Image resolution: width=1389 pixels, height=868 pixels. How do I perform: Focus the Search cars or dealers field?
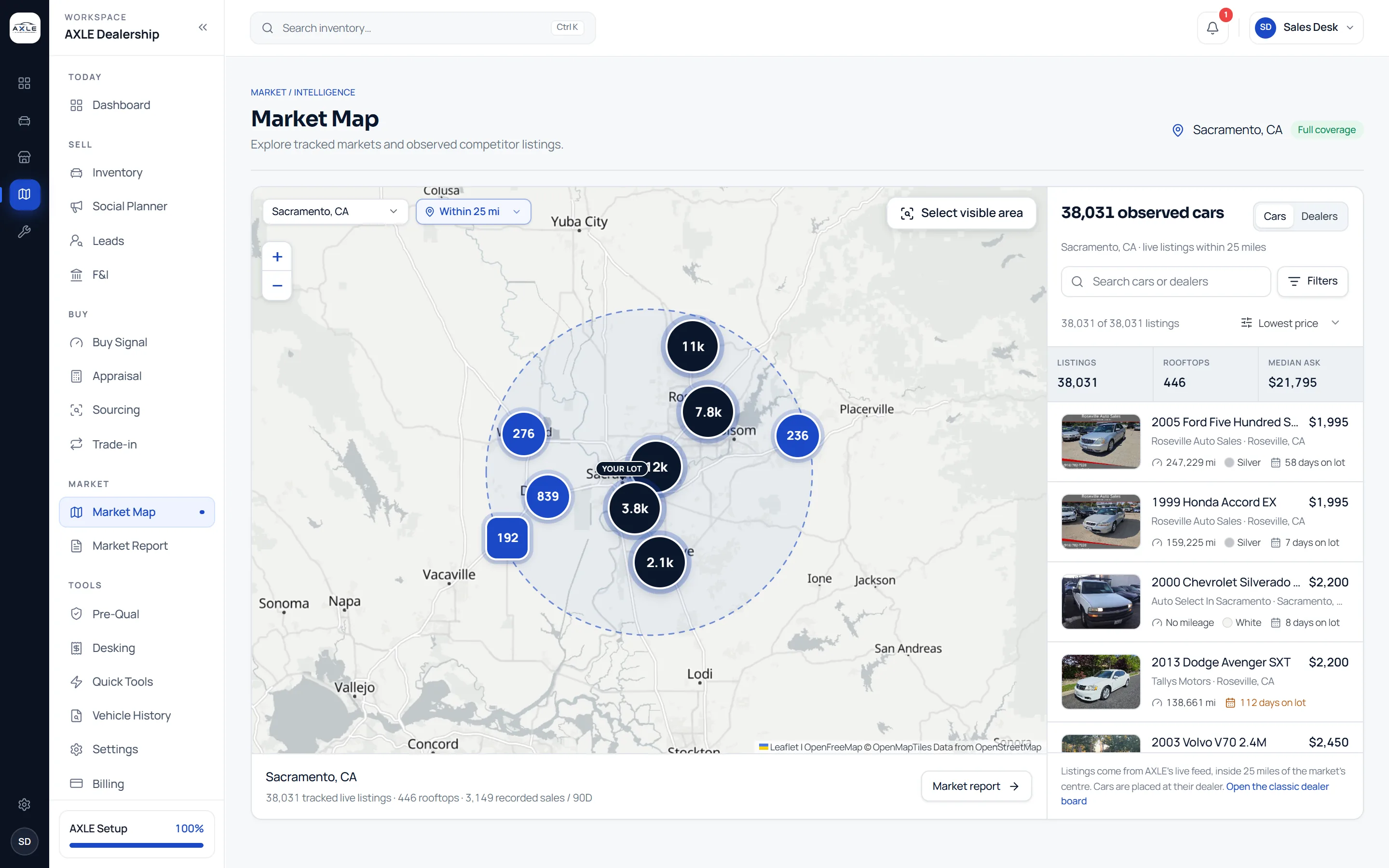(x=1165, y=281)
